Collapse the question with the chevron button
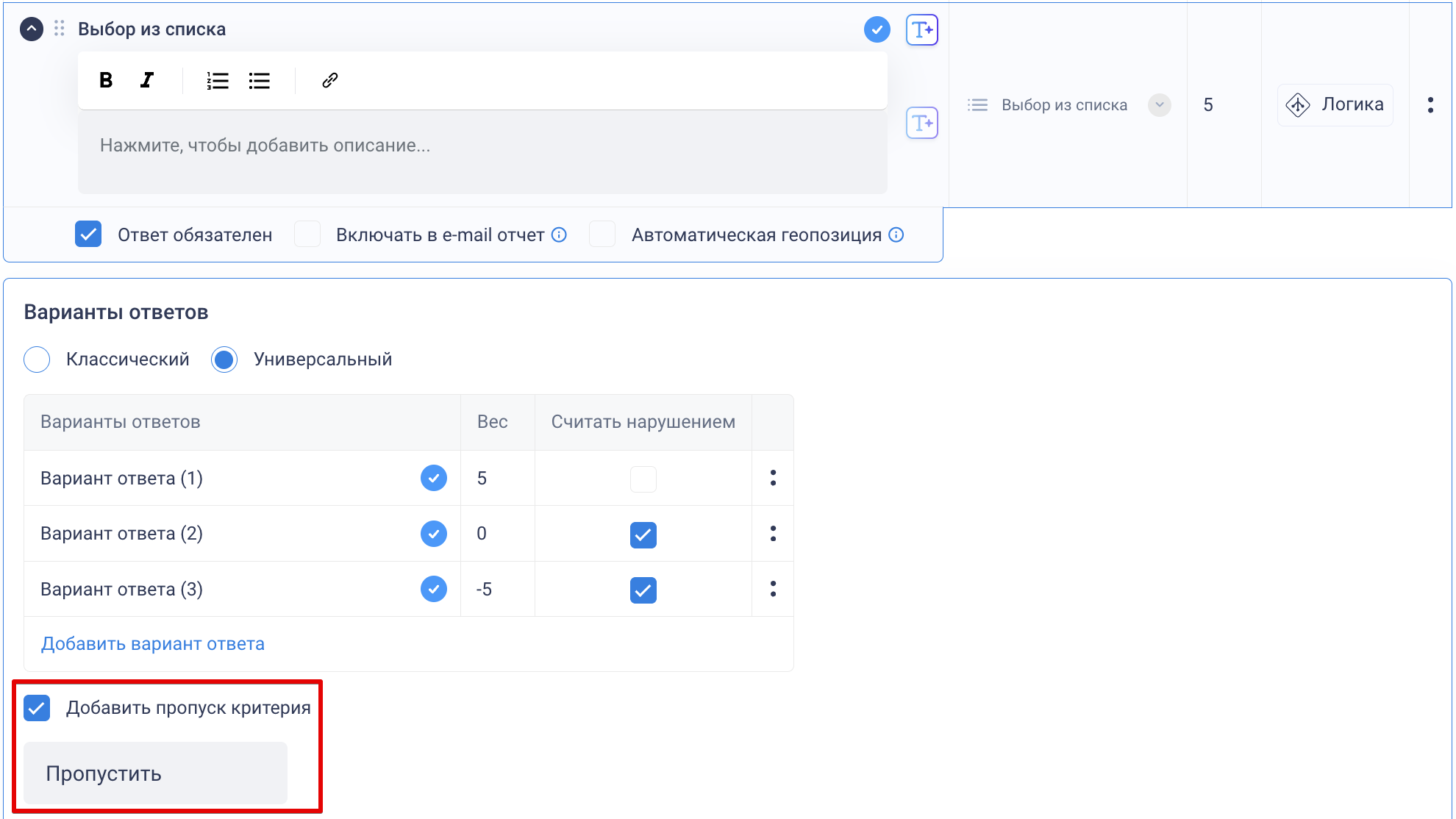 pos(31,29)
